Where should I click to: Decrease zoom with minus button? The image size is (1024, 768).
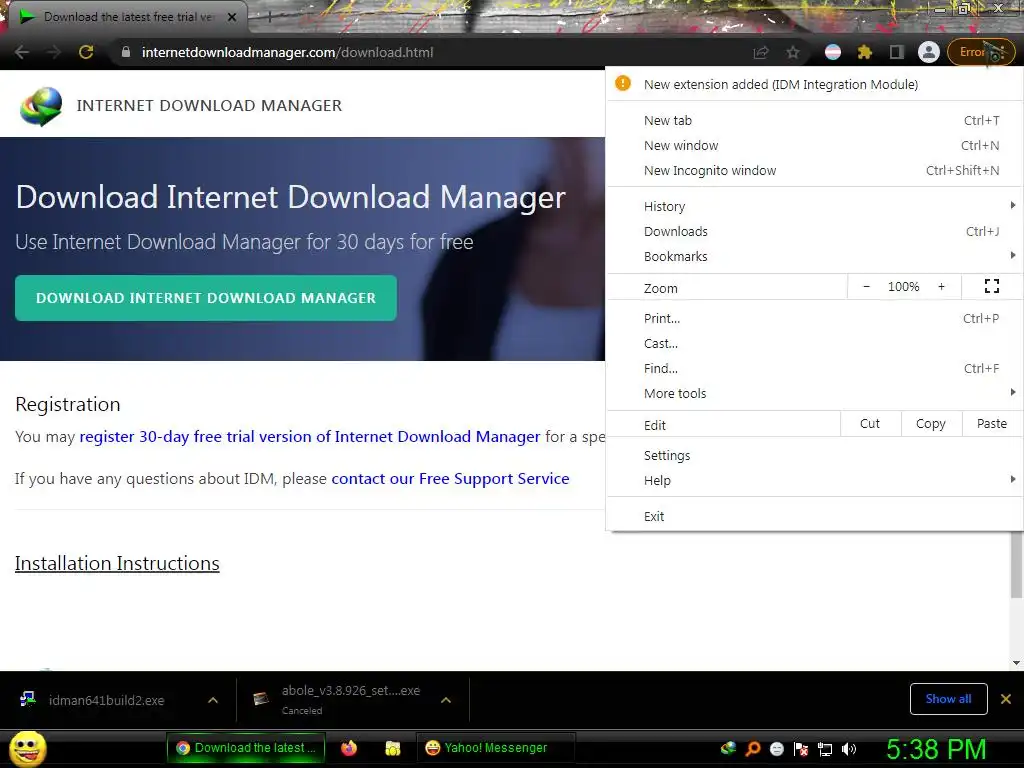coord(867,287)
